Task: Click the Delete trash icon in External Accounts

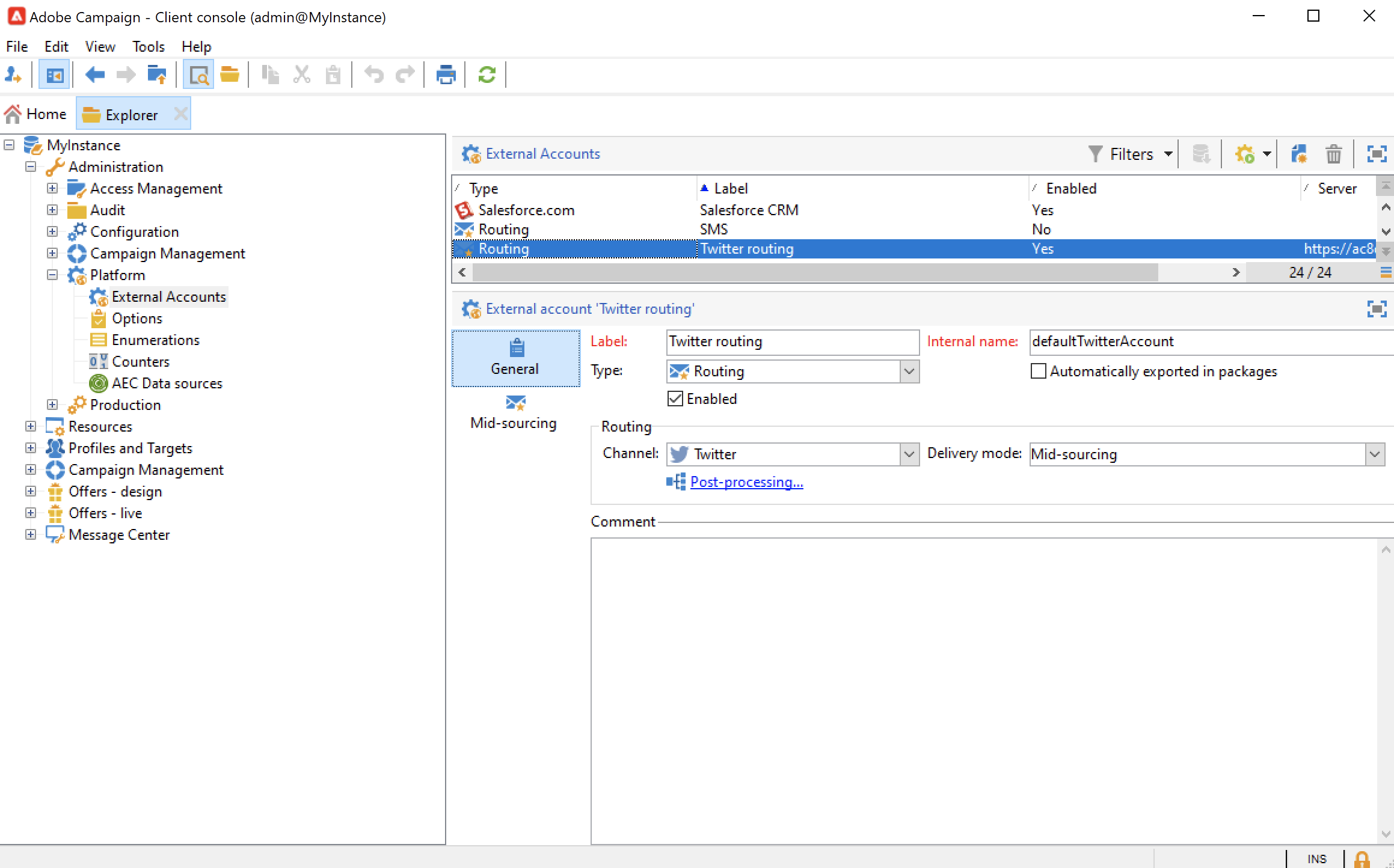Action: click(1333, 154)
